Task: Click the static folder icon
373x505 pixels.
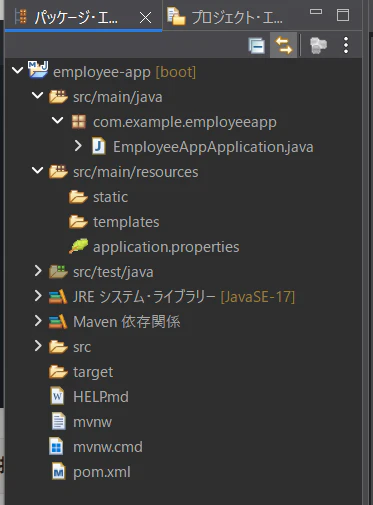Action: (x=78, y=197)
